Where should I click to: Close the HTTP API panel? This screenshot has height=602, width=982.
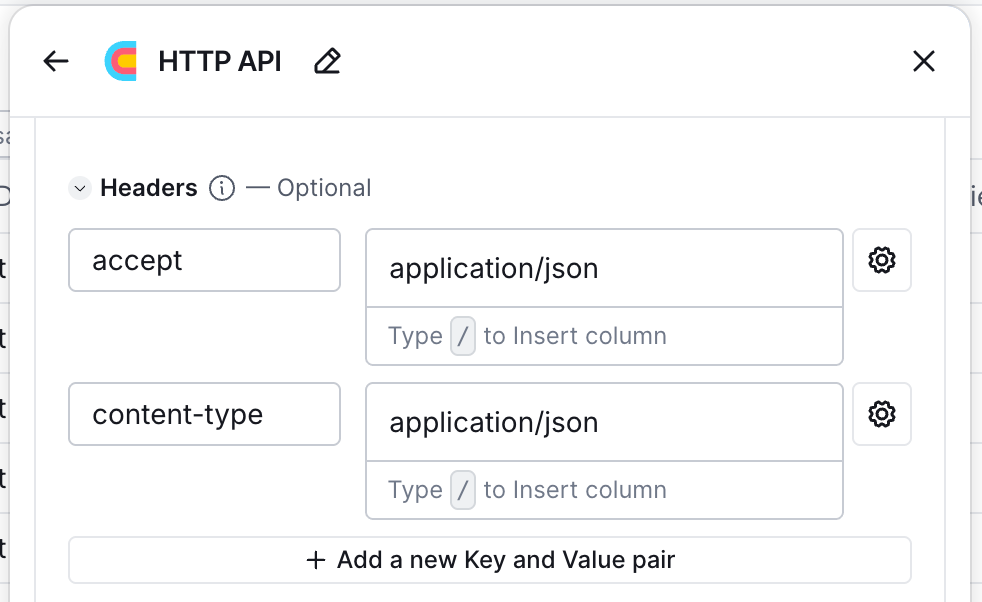924,62
